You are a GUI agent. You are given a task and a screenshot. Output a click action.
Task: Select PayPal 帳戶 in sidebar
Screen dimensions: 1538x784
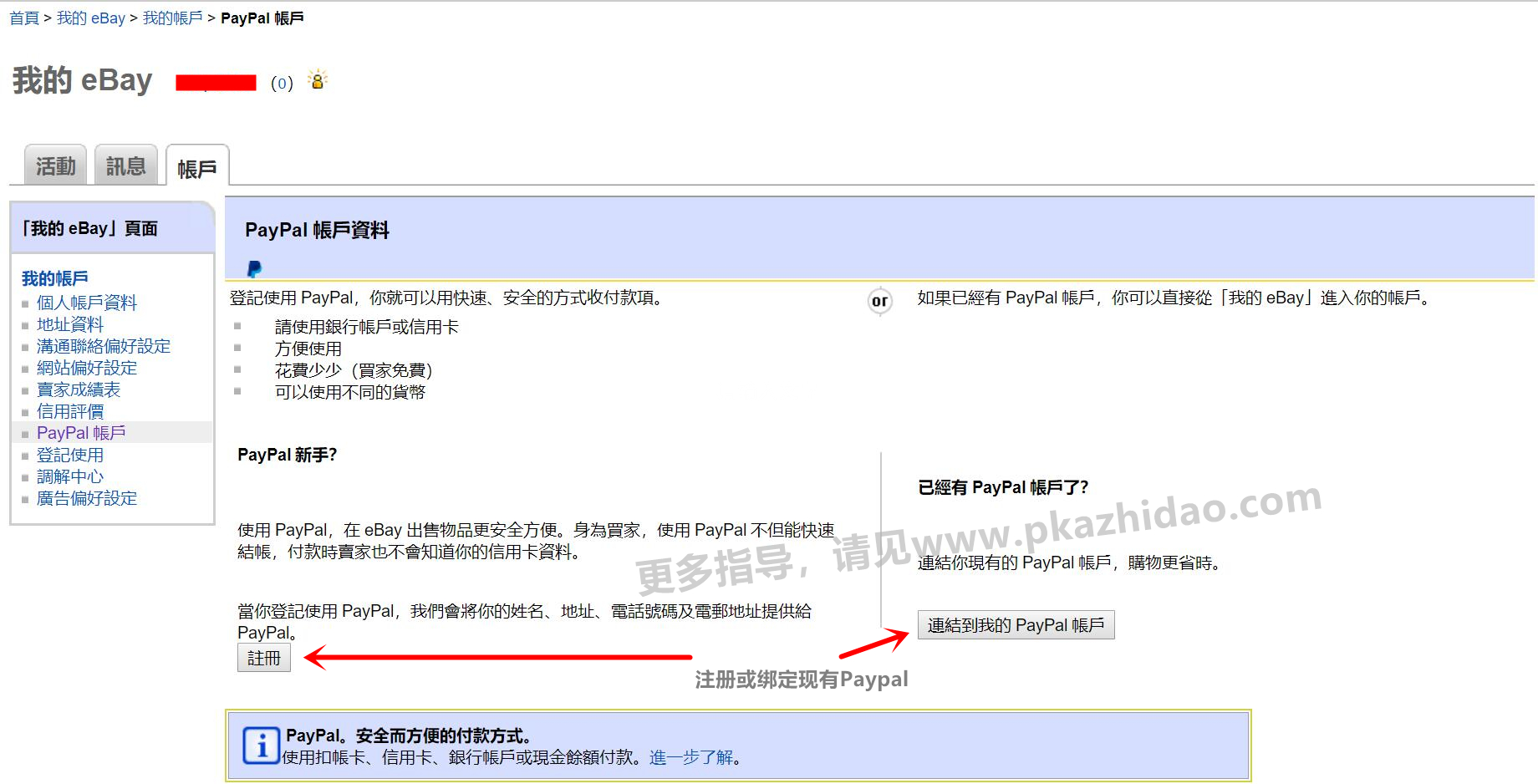coord(81,433)
